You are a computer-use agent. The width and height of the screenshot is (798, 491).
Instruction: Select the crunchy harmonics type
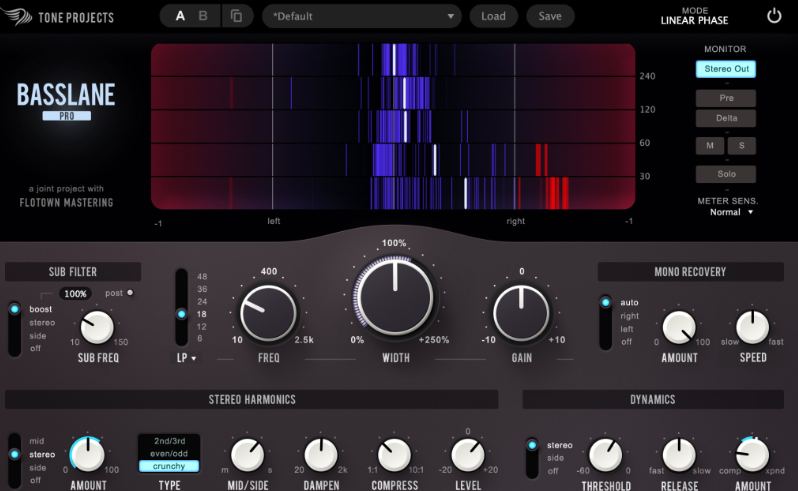tap(169, 466)
